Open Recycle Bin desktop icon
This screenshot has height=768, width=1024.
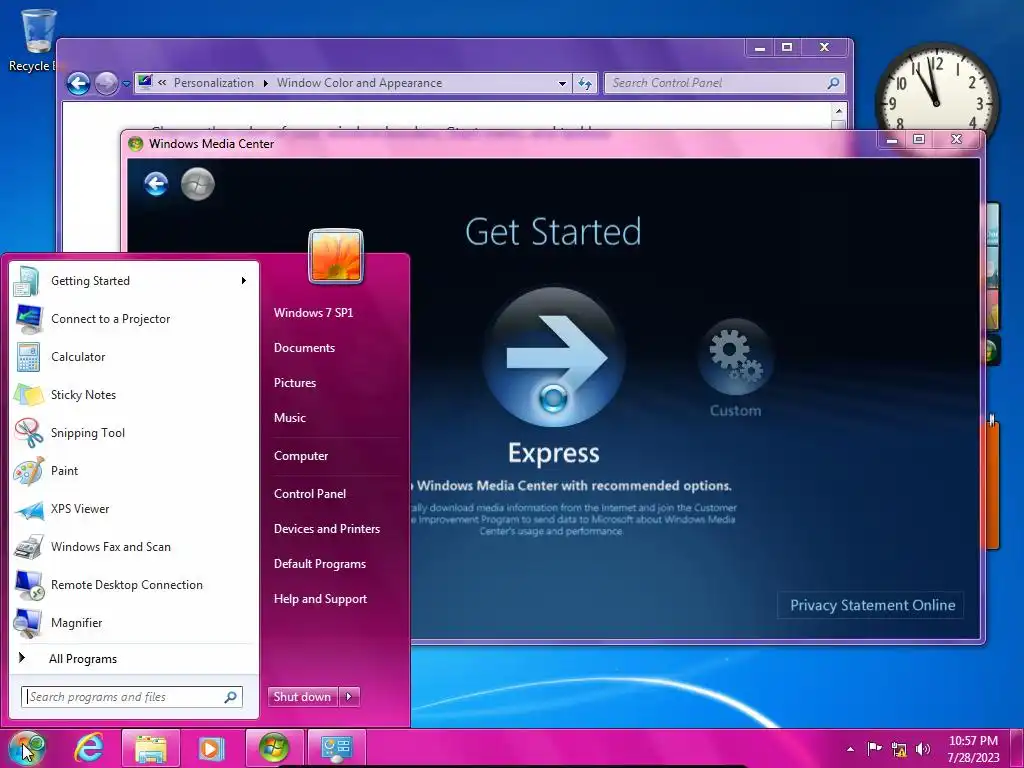(37, 40)
